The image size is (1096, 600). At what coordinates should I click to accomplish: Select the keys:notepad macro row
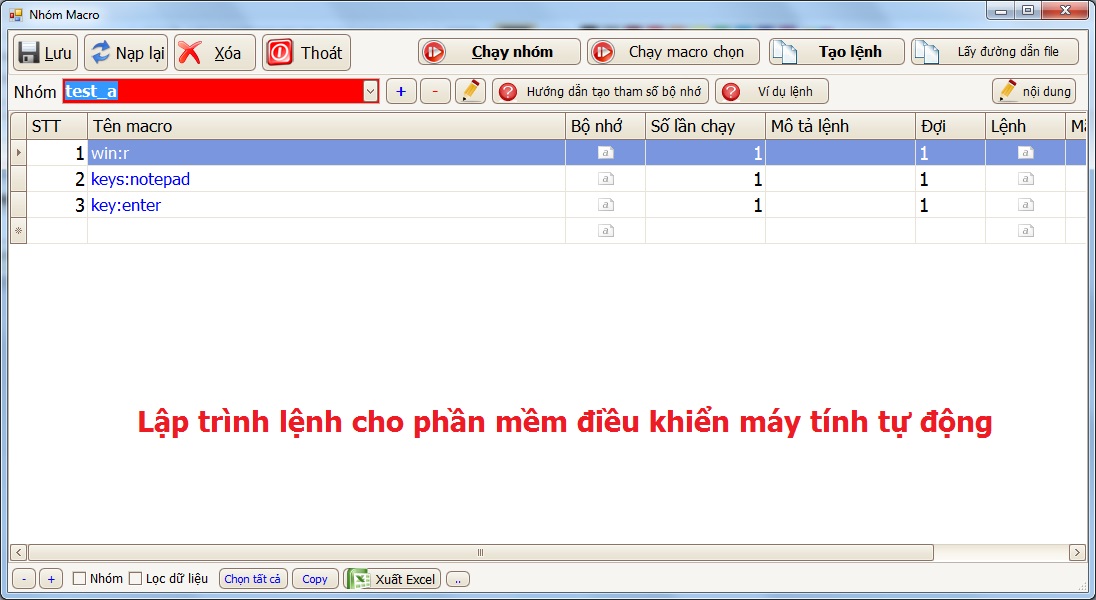pyautogui.click(x=300, y=178)
